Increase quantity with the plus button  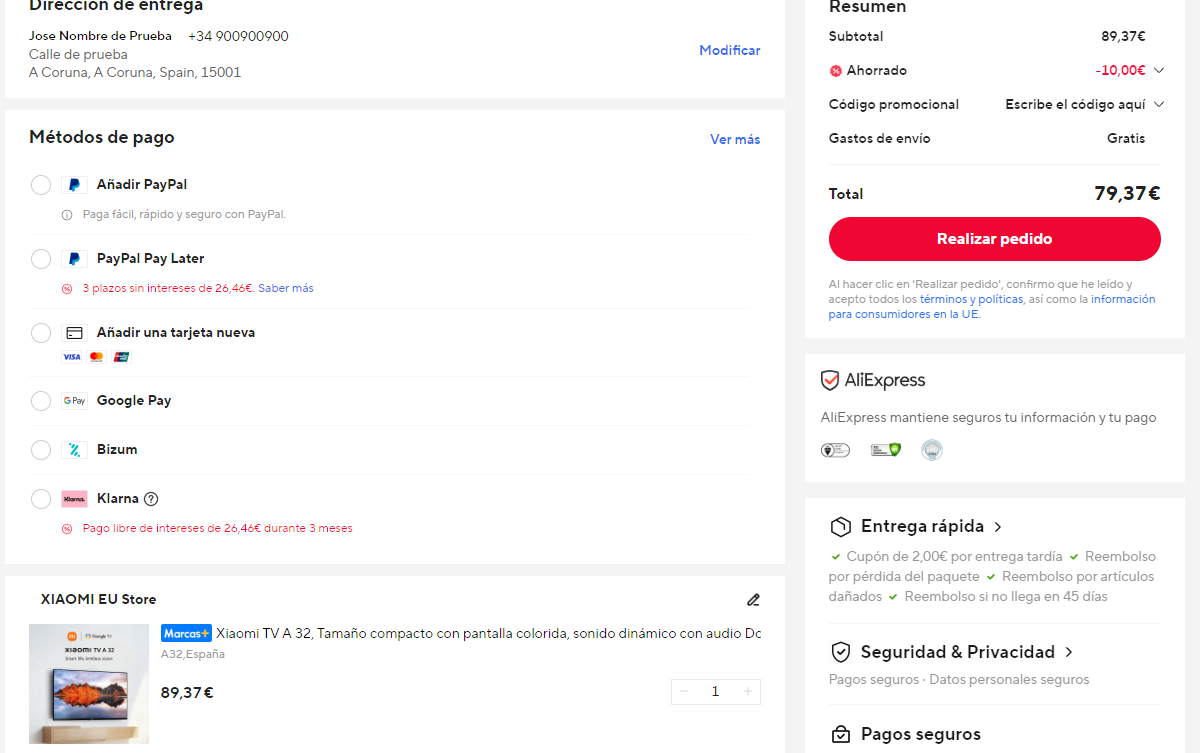[x=748, y=692]
